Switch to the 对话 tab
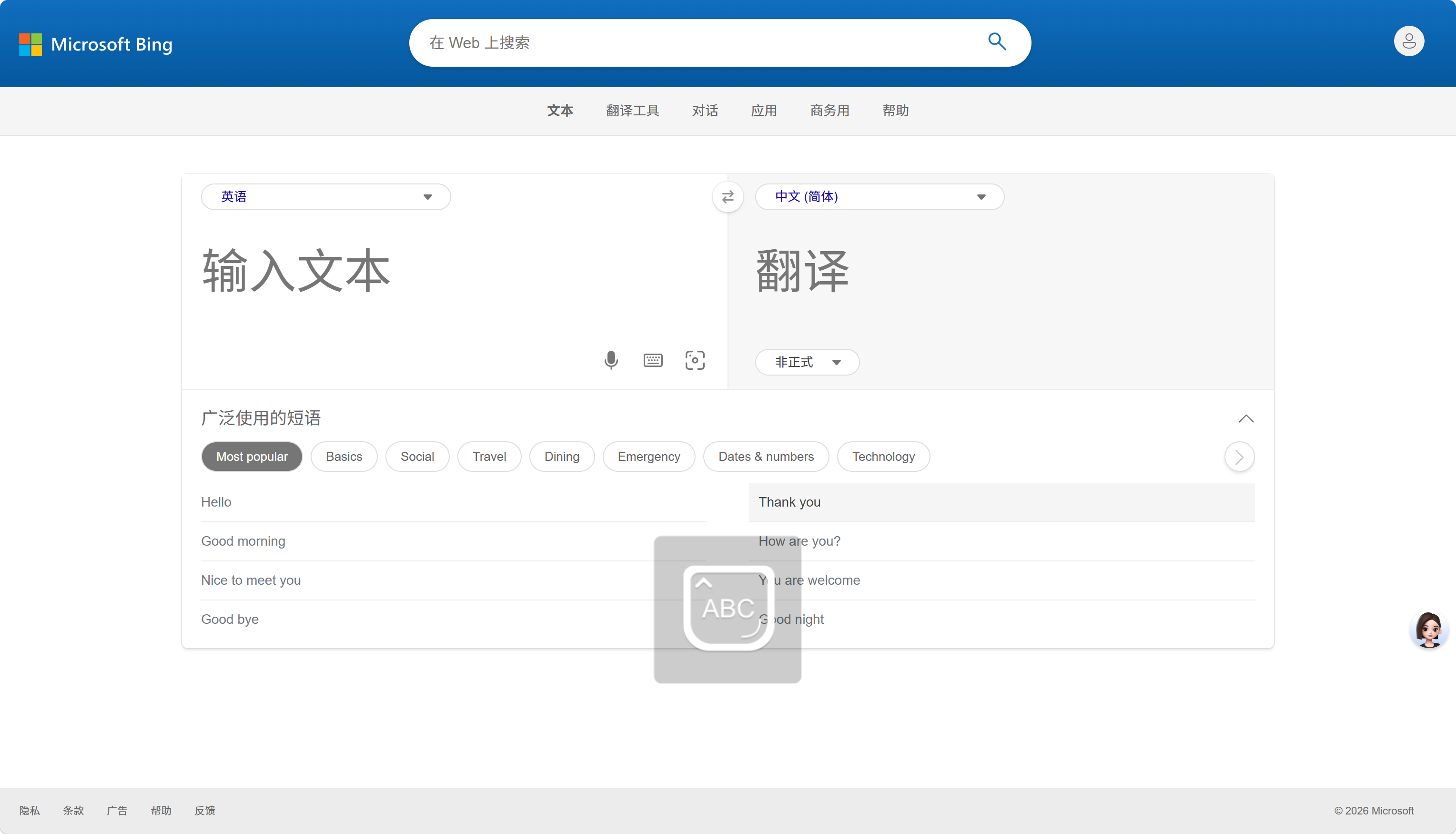Viewport: 1456px width, 834px height. click(705, 111)
